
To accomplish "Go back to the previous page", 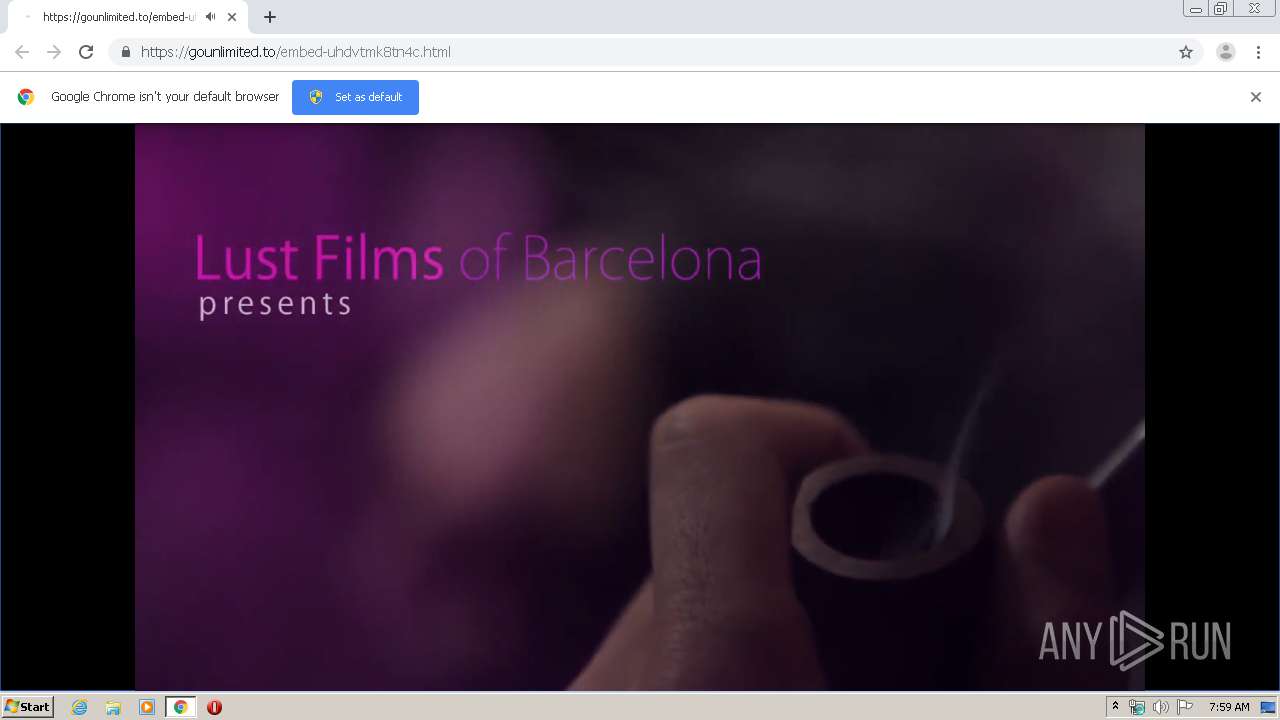I will [22, 52].
